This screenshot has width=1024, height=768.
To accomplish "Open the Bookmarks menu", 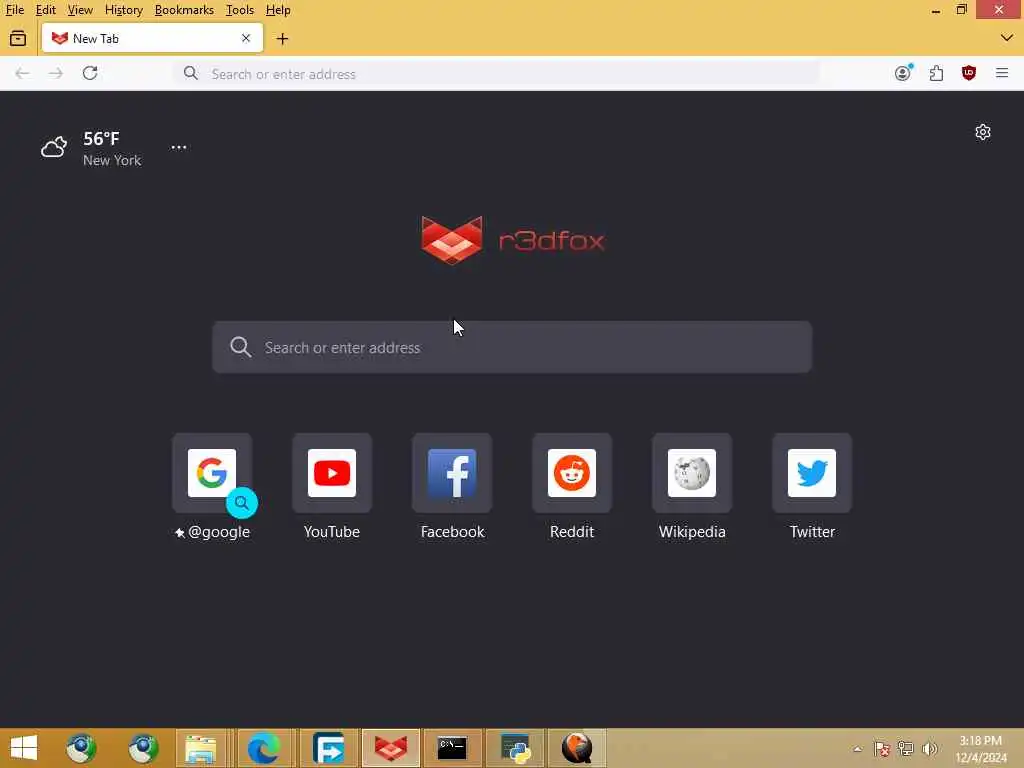I will (x=184, y=10).
